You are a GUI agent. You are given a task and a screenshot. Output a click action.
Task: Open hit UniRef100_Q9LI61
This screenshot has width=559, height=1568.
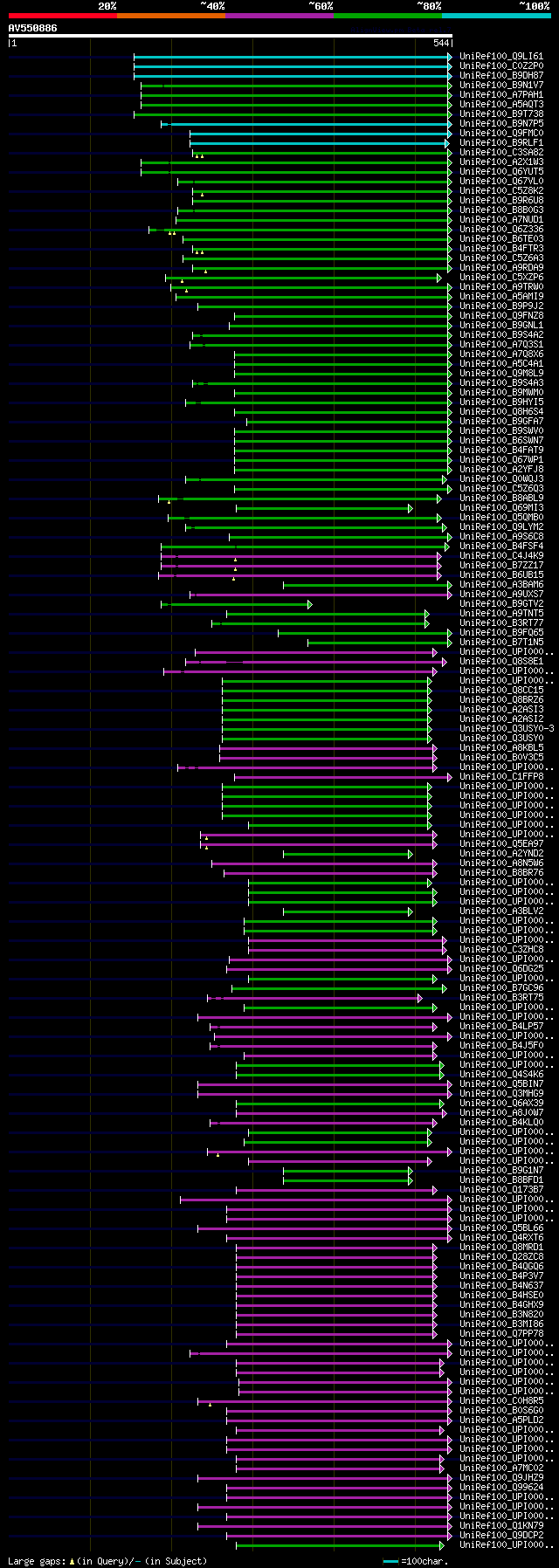(x=501, y=57)
